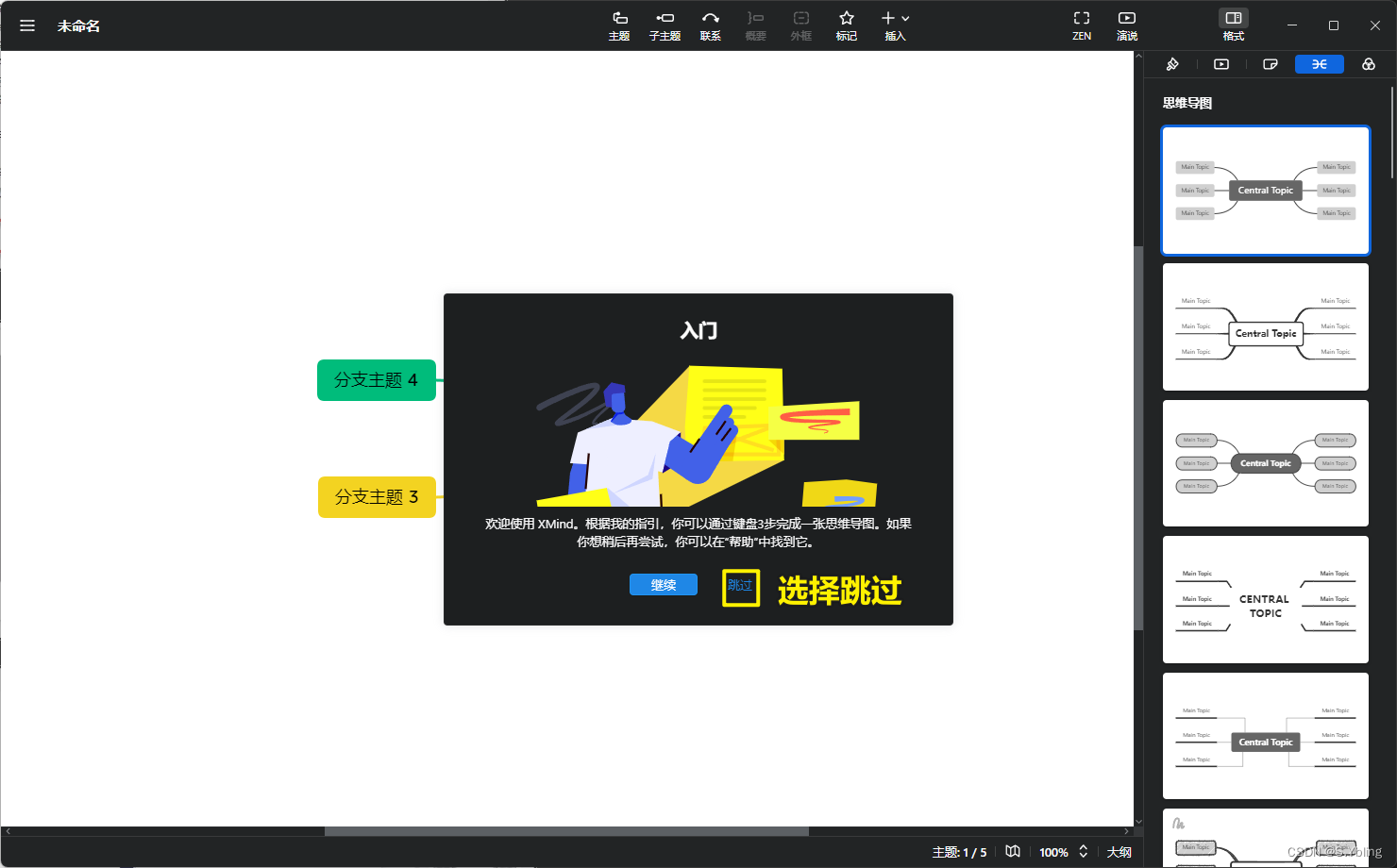Click the 主题: 1 / 5 topic count
This screenshot has width=1397, height=868.
click(959, 852)
